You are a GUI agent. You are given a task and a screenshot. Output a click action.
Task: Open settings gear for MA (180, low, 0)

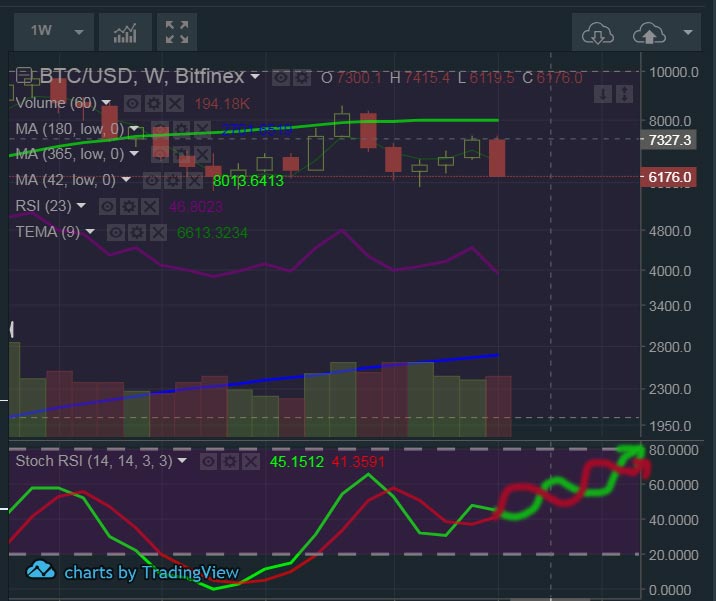pos(181,129)
